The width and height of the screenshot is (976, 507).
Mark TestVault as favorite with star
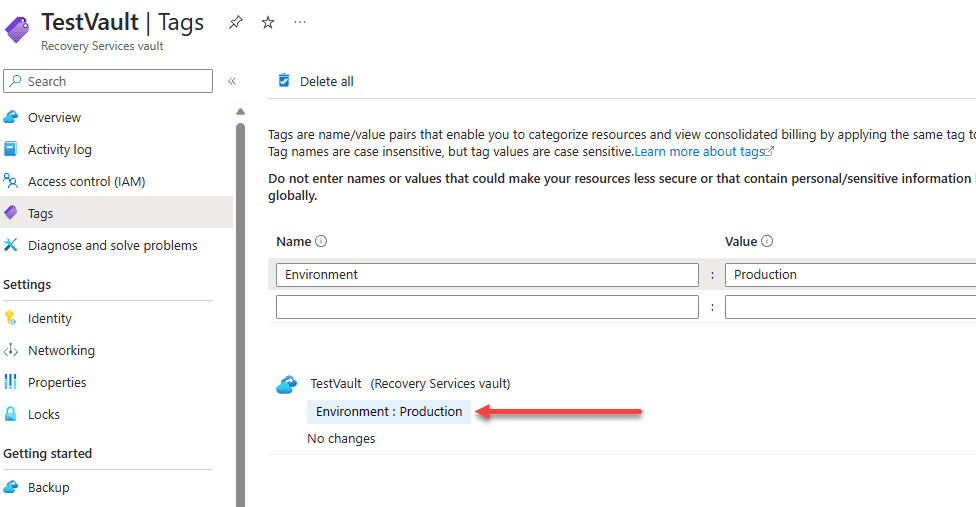pyautogui.click(x=268, y=22)
